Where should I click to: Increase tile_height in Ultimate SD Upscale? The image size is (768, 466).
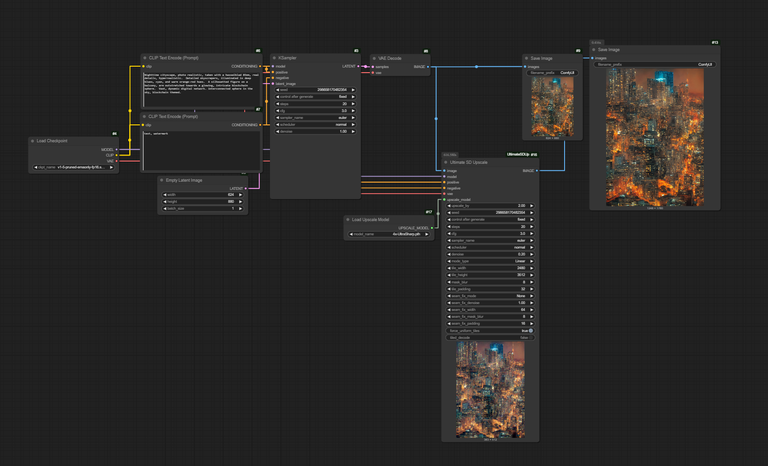click(531, 275)
